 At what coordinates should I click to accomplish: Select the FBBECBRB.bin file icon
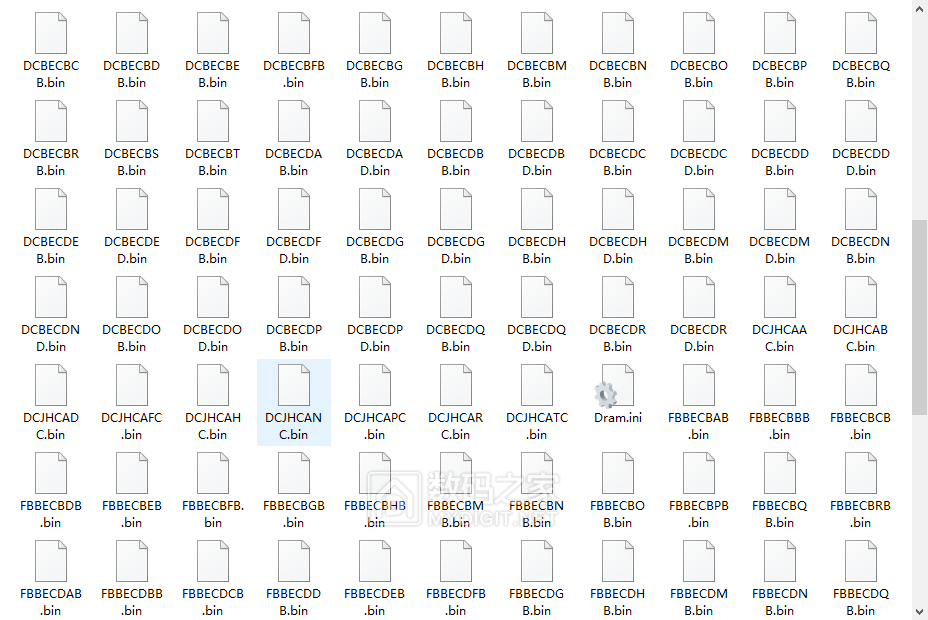pyautogui.click(x=861, y=474)
